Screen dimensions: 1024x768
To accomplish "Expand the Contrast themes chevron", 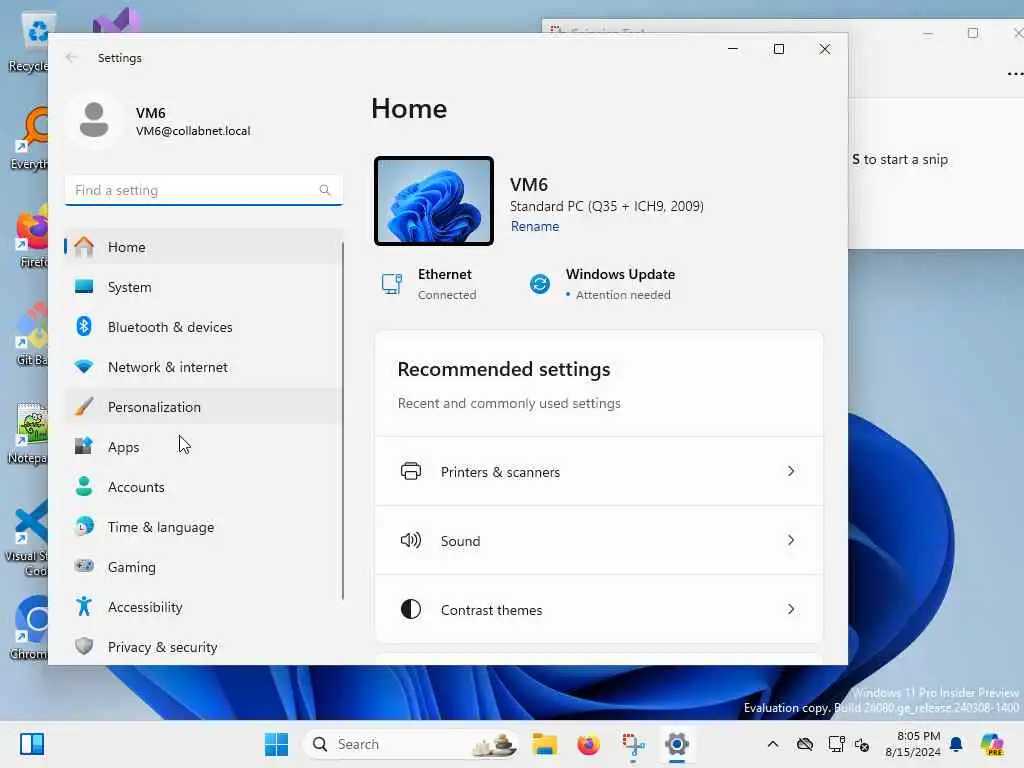I will click(791, 609).
